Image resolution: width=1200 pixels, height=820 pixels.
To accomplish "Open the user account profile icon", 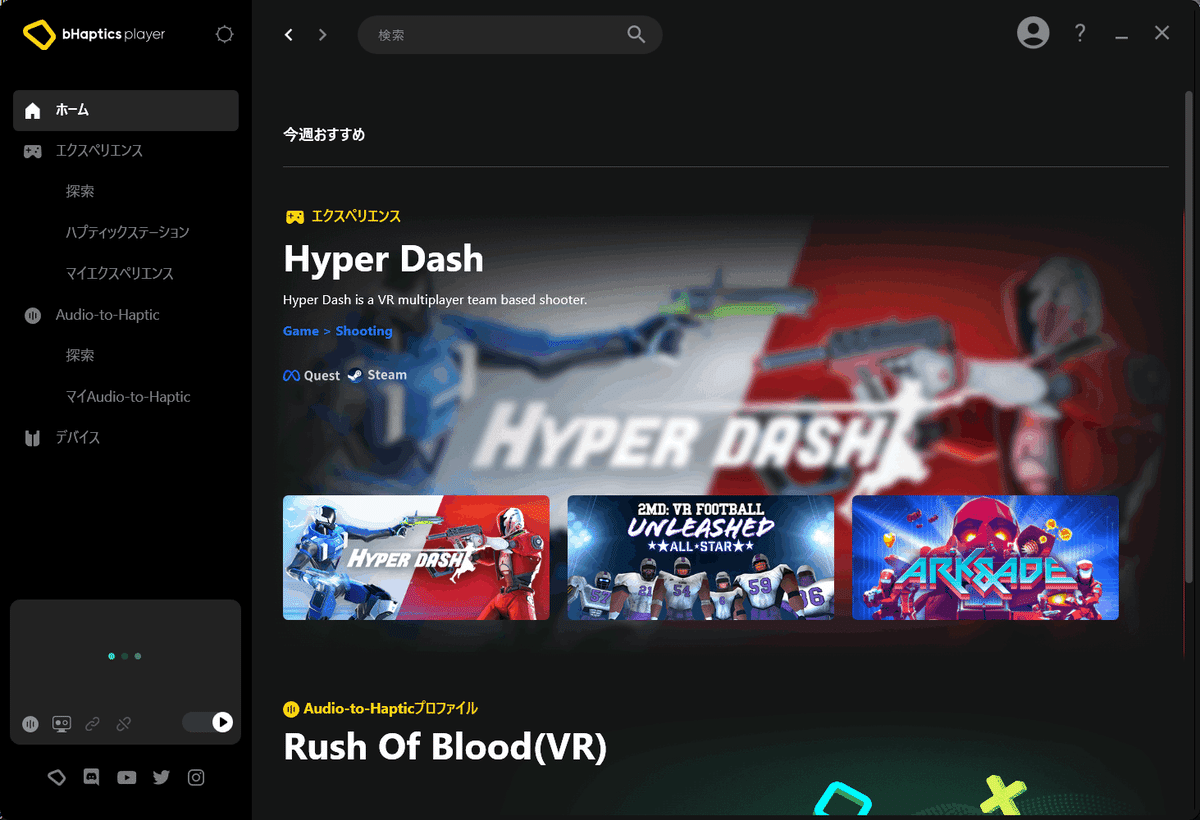I will (1033, 33).
